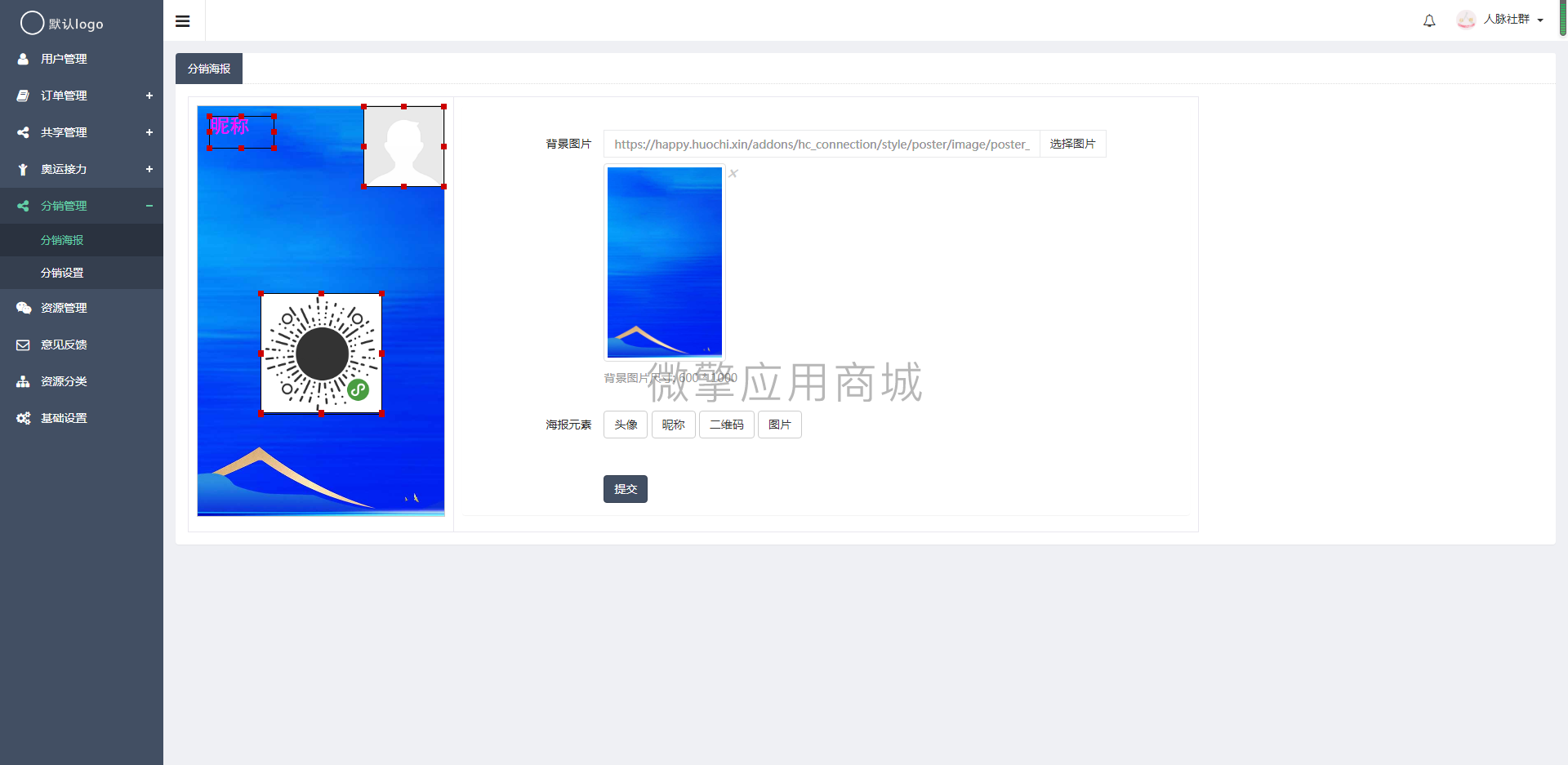This screenshot has width=1568, height=765.
Task: Click the 选择图片 button
Action: (1072, 144)
